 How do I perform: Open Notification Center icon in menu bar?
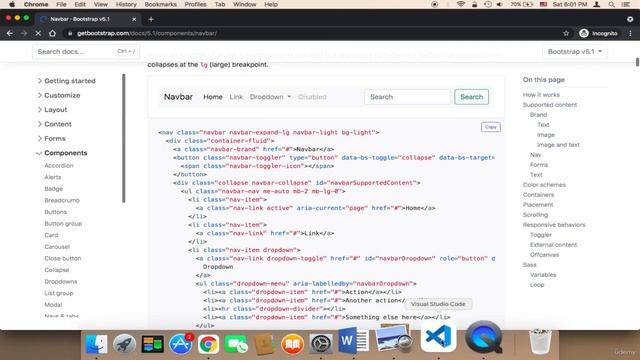(625, 4)
